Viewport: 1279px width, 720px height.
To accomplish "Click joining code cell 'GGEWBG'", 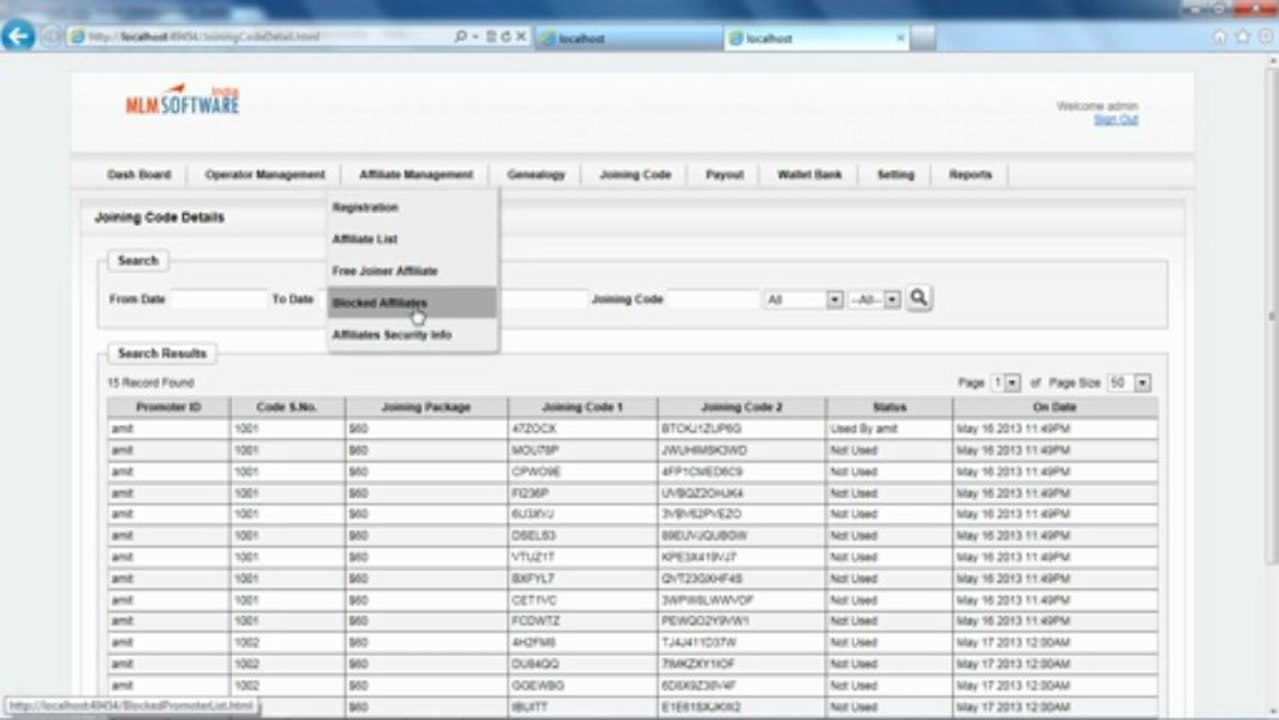I will 582,686.
